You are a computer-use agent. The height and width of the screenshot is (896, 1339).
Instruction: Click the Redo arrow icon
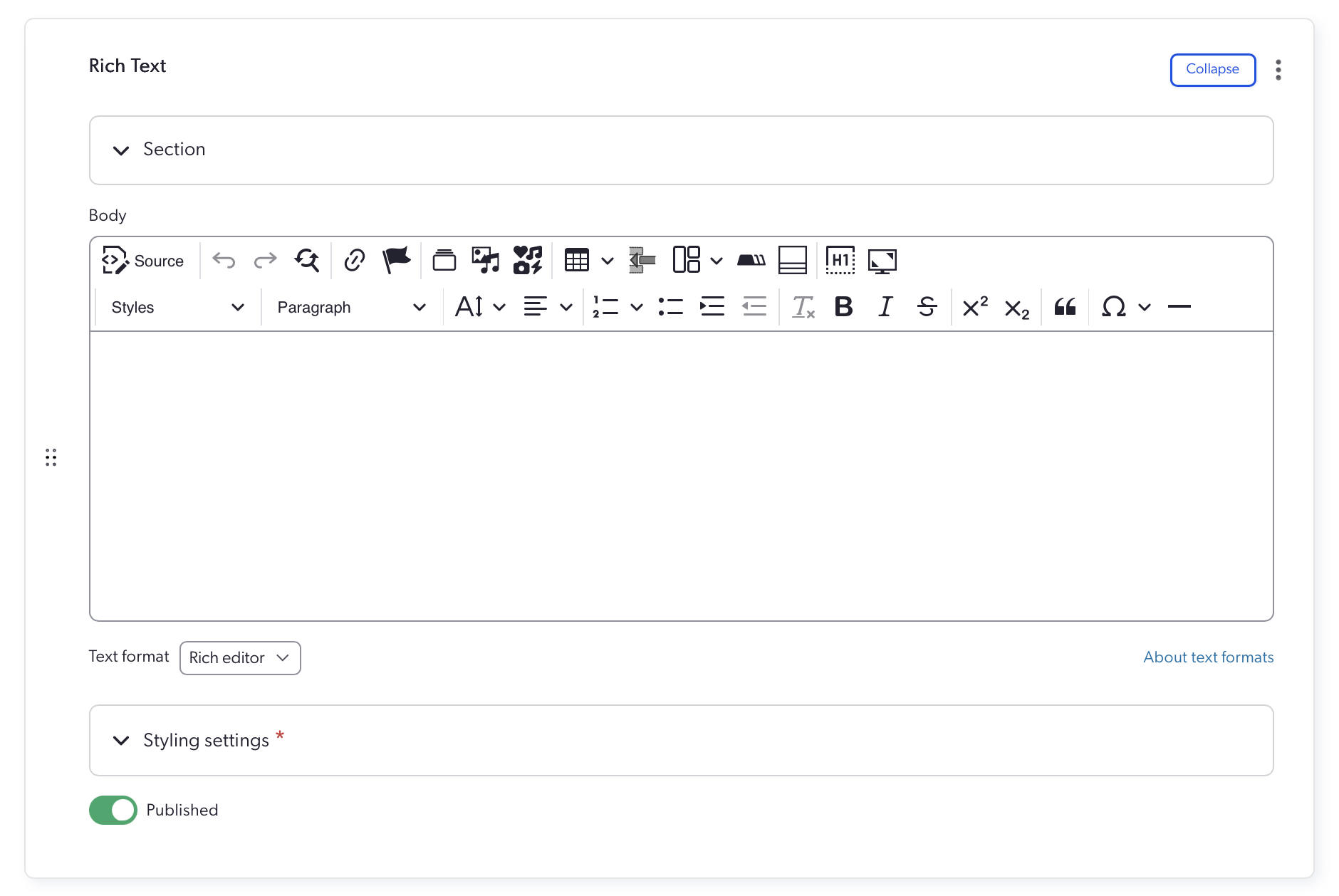click(x=265, y=261)
